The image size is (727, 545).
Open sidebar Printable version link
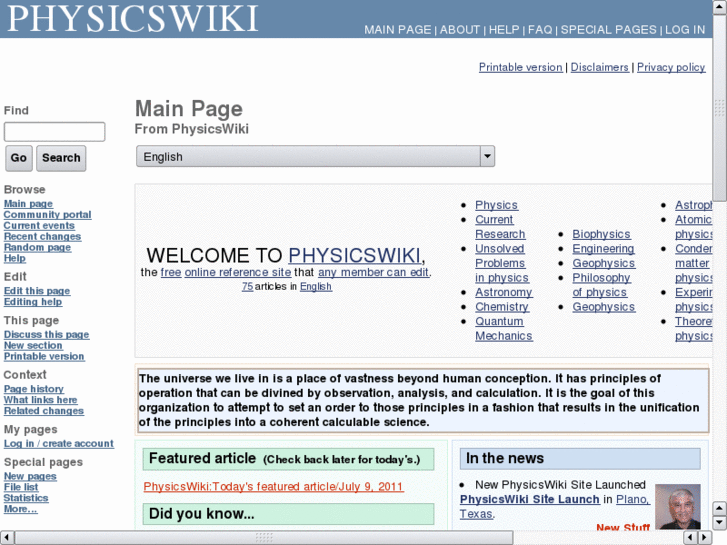click(44, 356)
